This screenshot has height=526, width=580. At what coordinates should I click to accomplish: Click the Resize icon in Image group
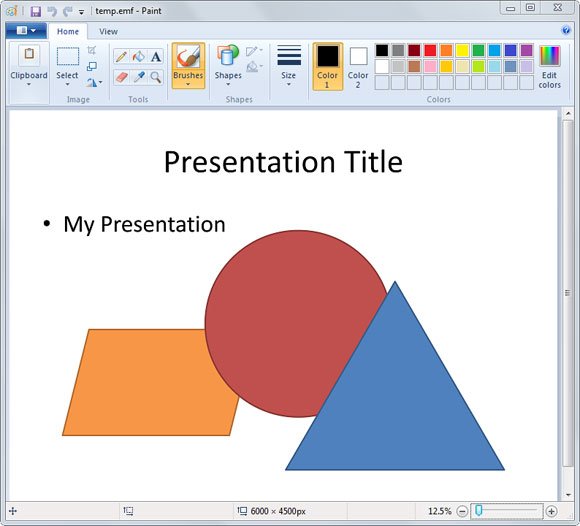tap(91, 67)
